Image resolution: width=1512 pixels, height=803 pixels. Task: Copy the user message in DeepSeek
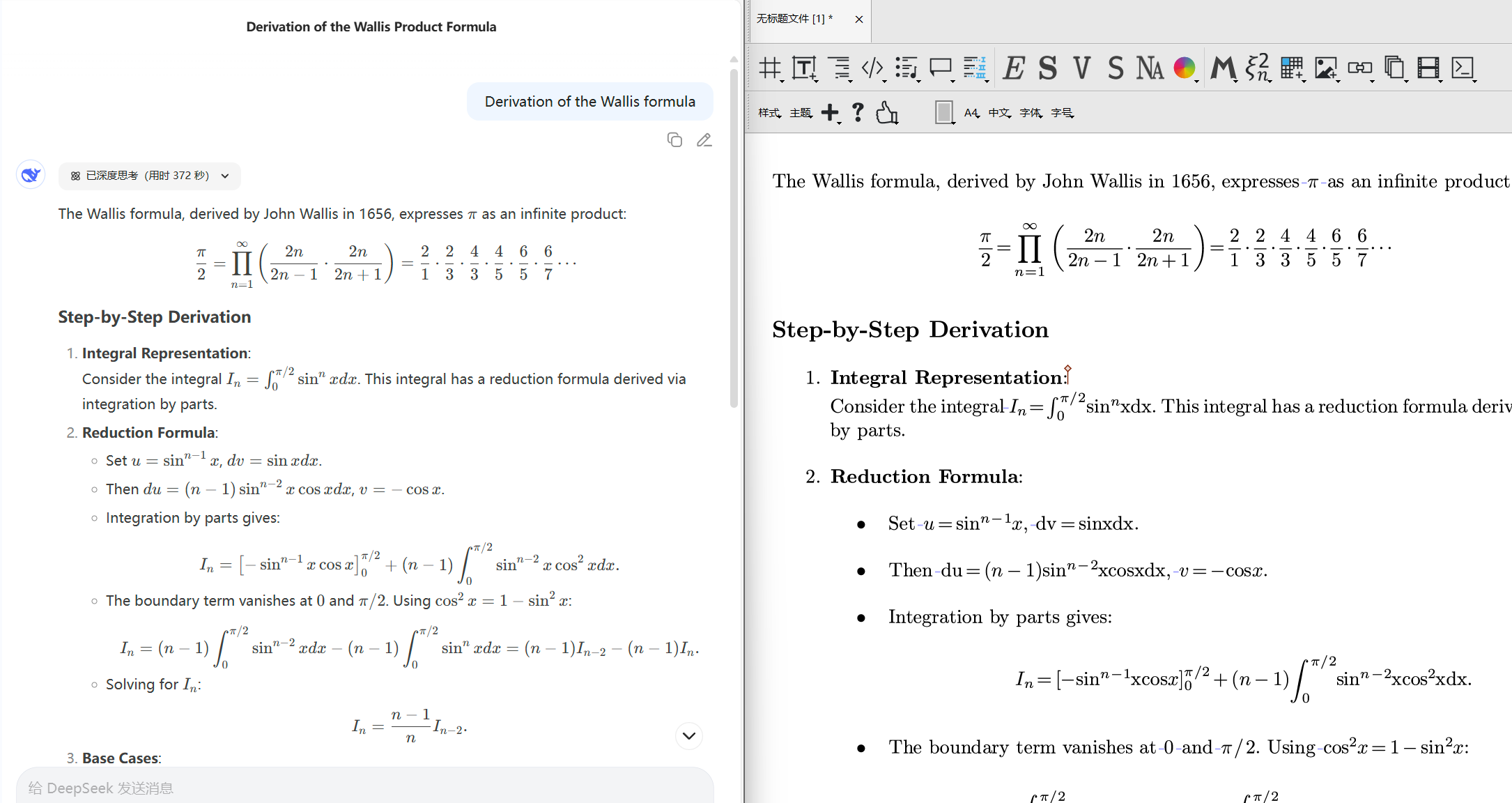[674, 140]
